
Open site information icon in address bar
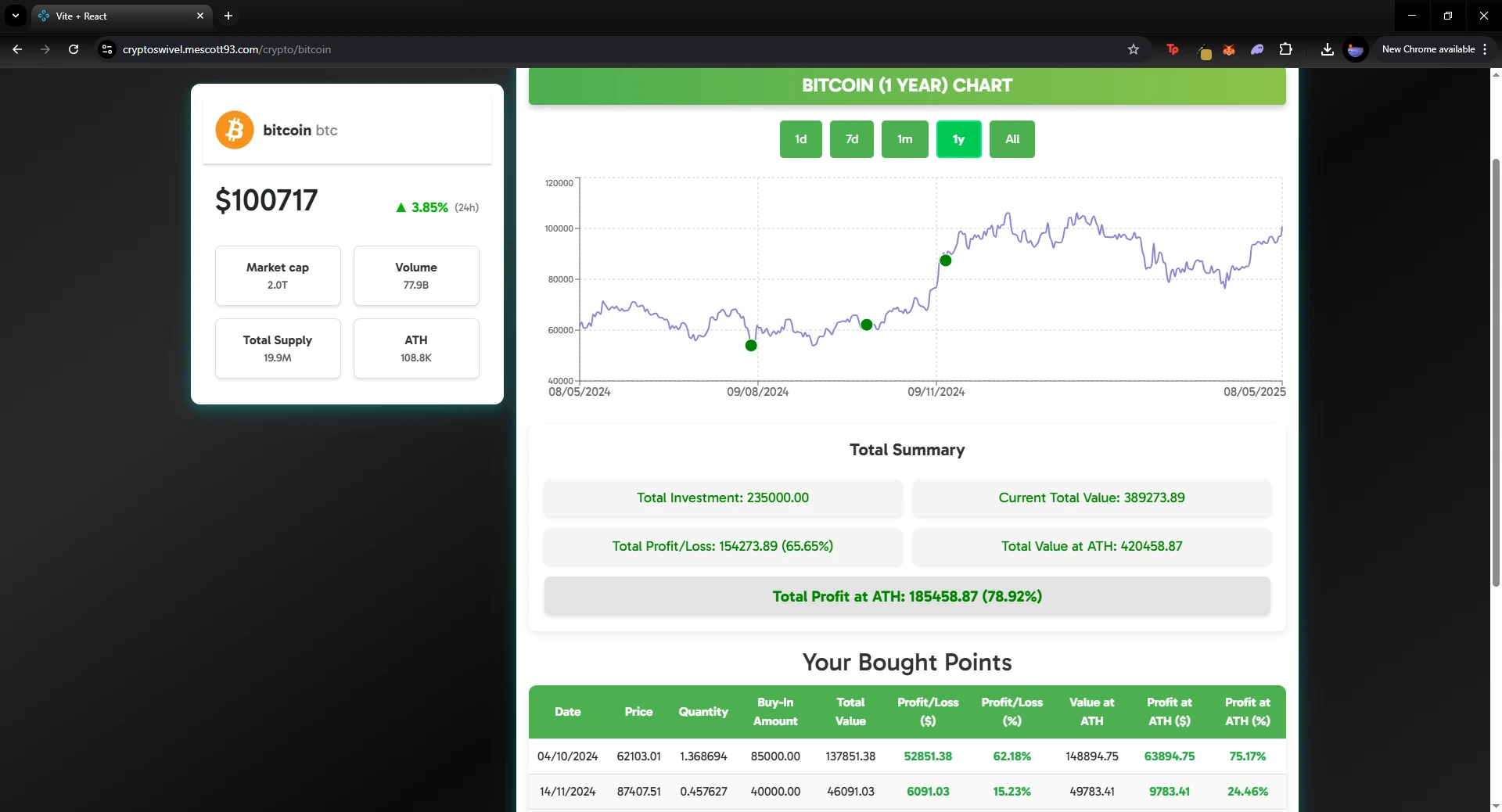pos(107,49)
